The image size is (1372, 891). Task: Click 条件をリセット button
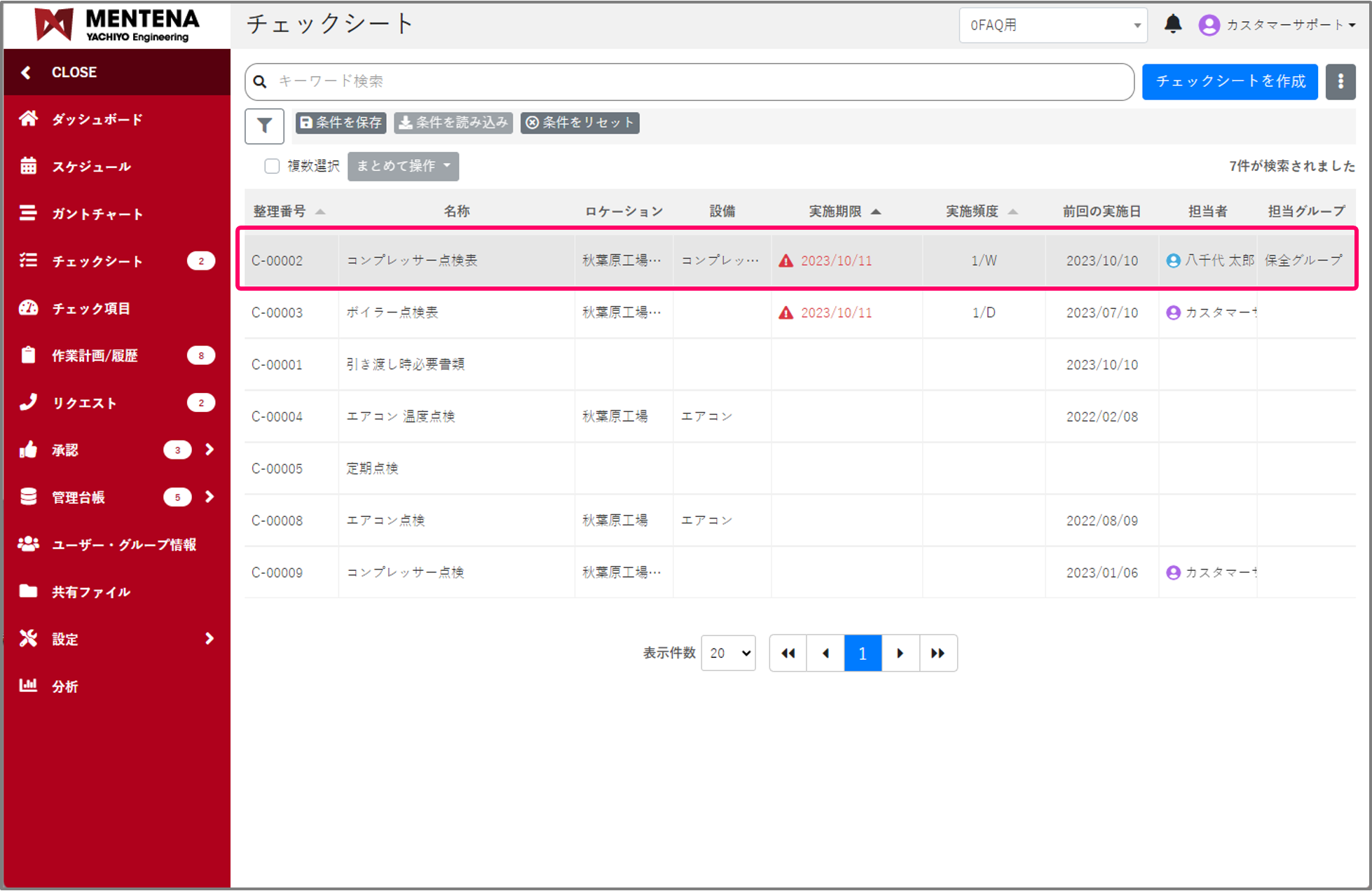point(579,123)
